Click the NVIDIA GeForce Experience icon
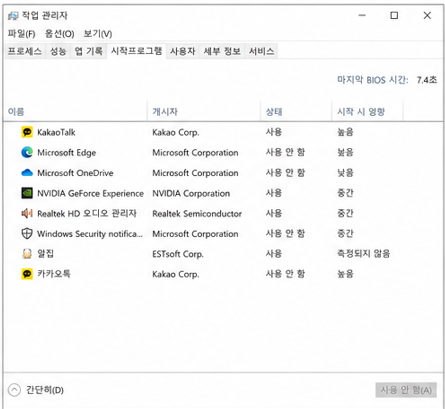Image resolution: width=445 pixels, height=409 pixels. point(27,193)
